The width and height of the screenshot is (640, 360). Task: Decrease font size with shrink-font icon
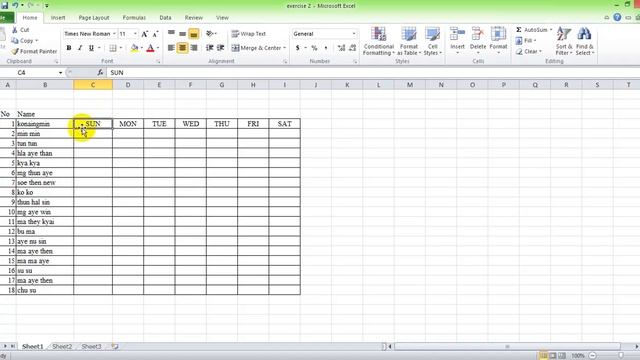156,34
